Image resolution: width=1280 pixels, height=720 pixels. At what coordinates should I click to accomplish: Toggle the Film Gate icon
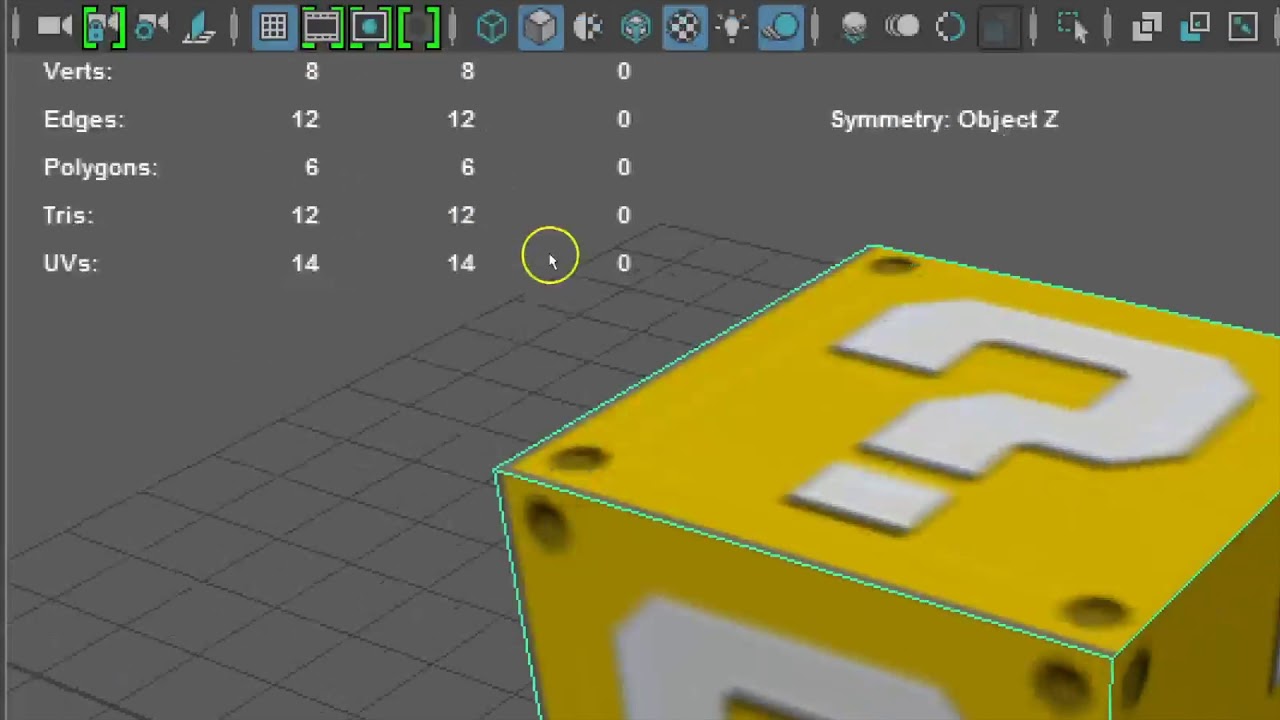321,27
